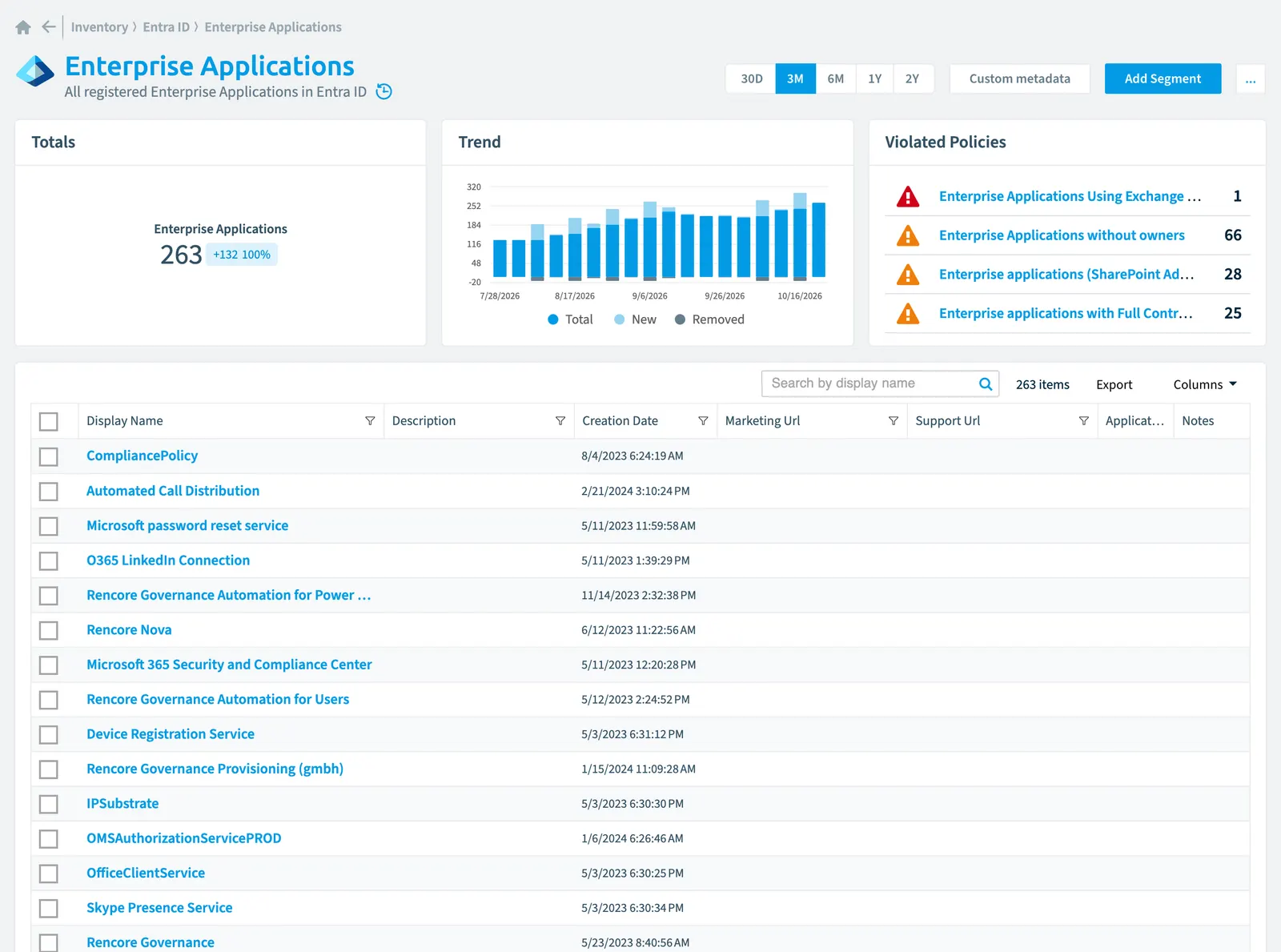Viewport: 1281px width, 952px height.
Task: Open Marketing Url column filter icon
Action: tap(893, 421)
